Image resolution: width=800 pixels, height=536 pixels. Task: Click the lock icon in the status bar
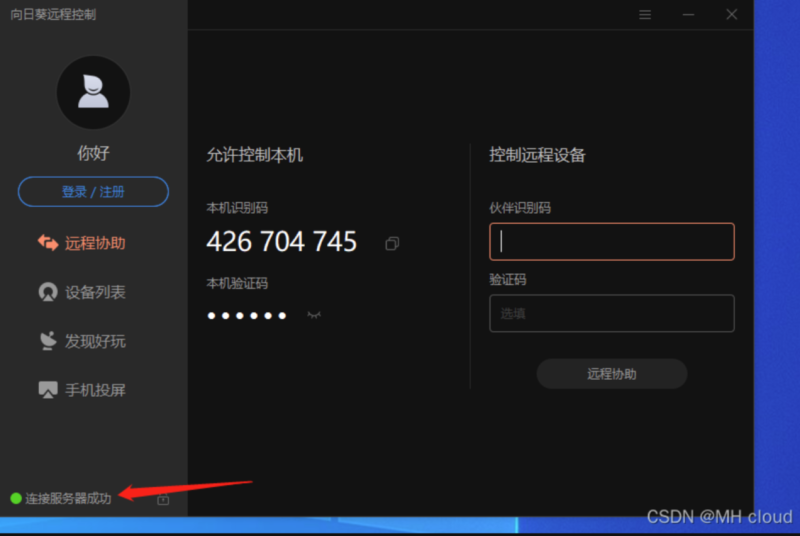[163, 499]
